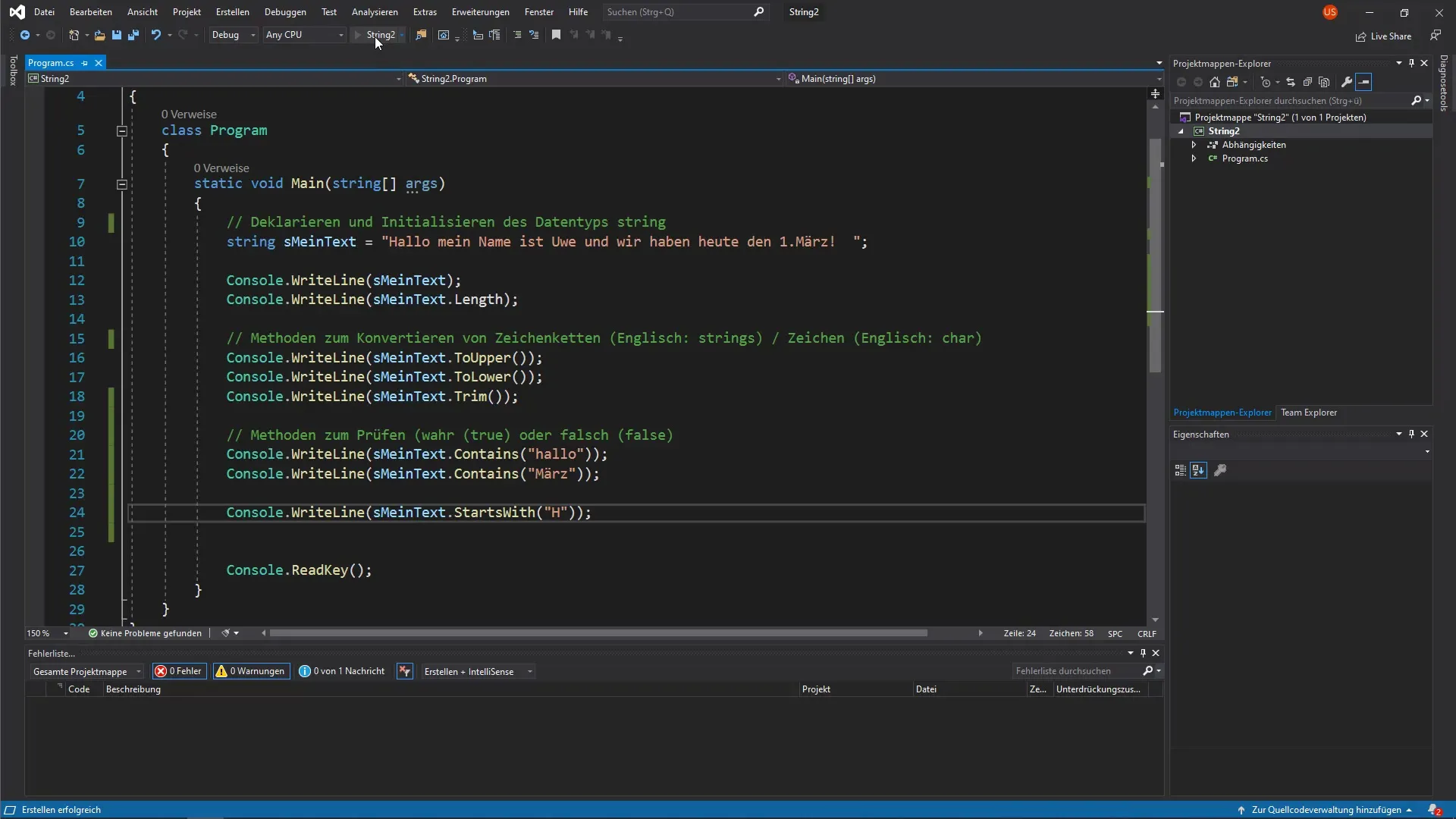Collapse the class Program code block
Screen dimensions: 1456x819
click(x=121, y=130)
